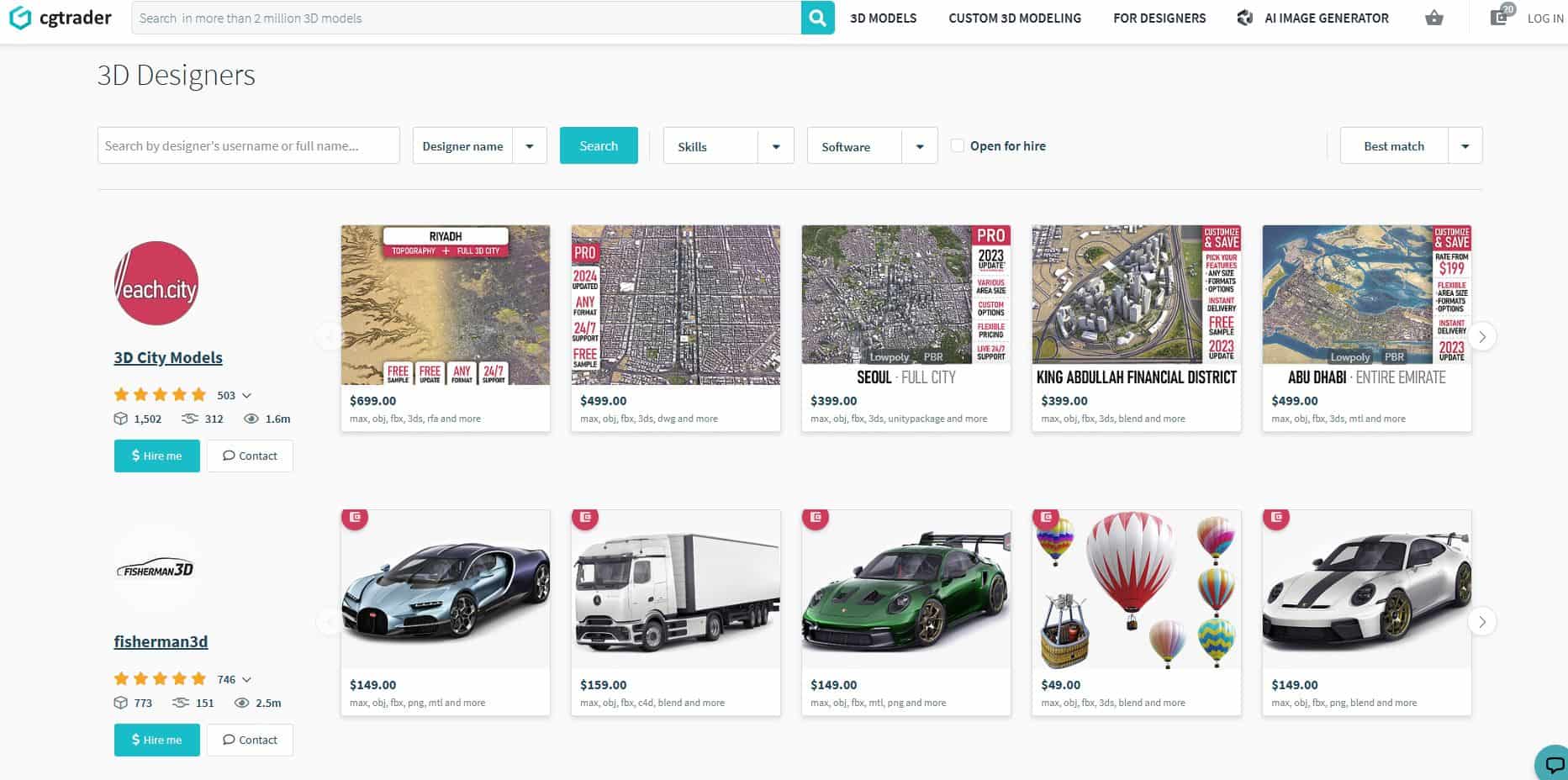Click the models count icon for fisherman3d
This screenshot has width=1568, height=780.
tap(122, 703)
